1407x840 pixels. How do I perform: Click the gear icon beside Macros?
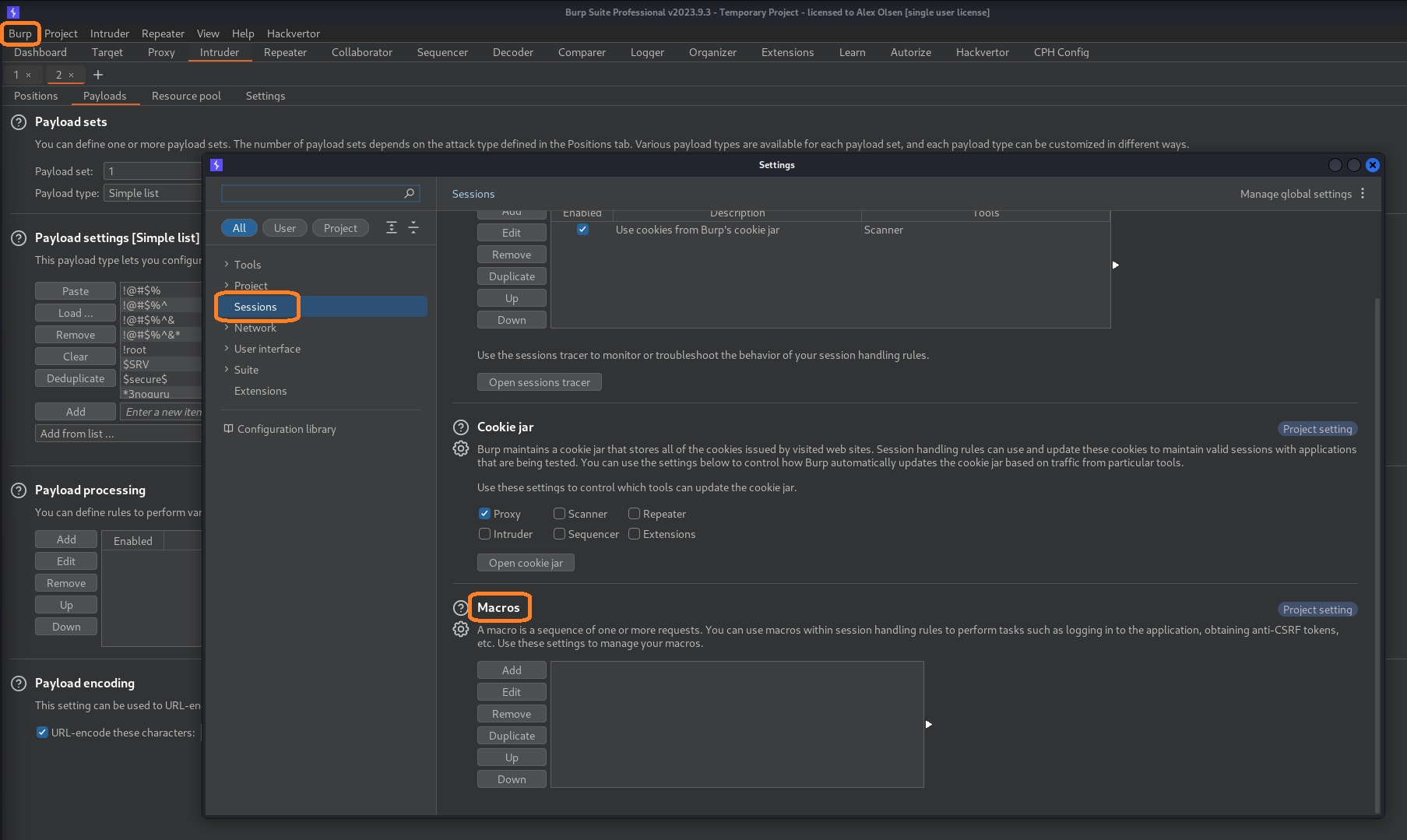tap(461, 629)
